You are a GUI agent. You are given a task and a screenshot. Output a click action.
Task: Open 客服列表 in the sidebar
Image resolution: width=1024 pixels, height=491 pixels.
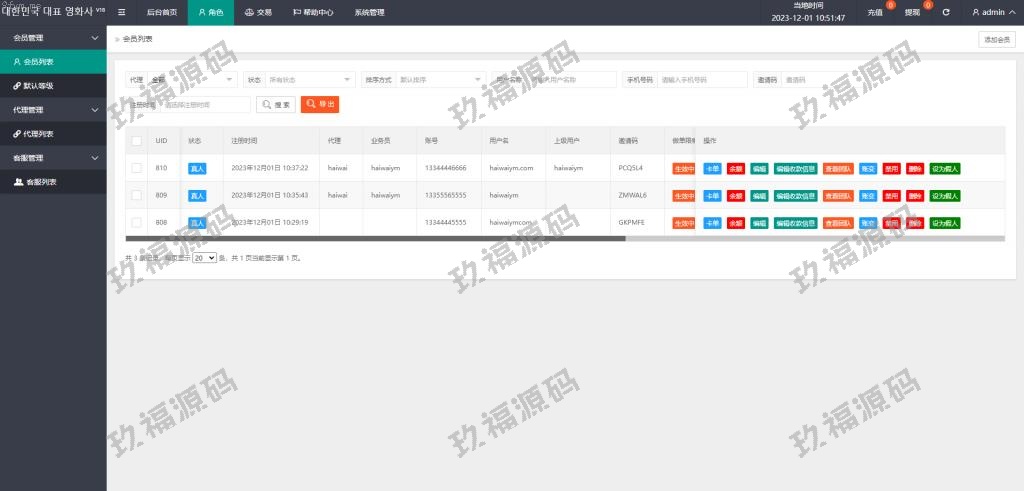point(39,182)
